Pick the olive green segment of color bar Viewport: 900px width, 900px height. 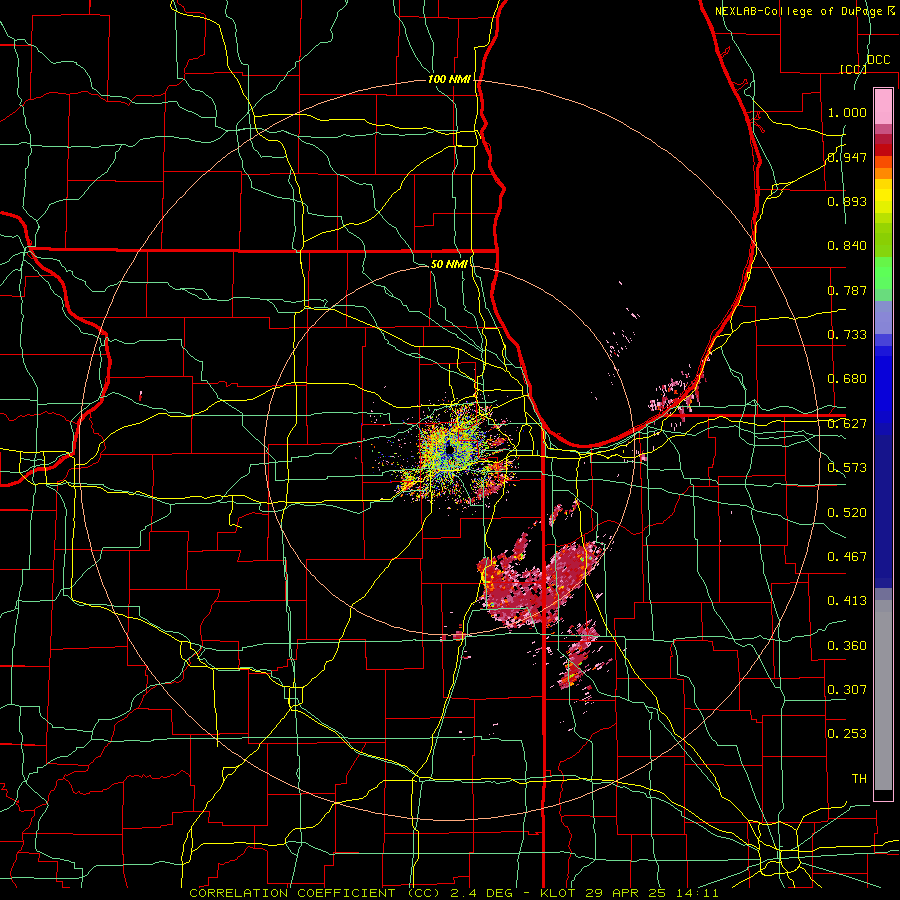(883, 239)
